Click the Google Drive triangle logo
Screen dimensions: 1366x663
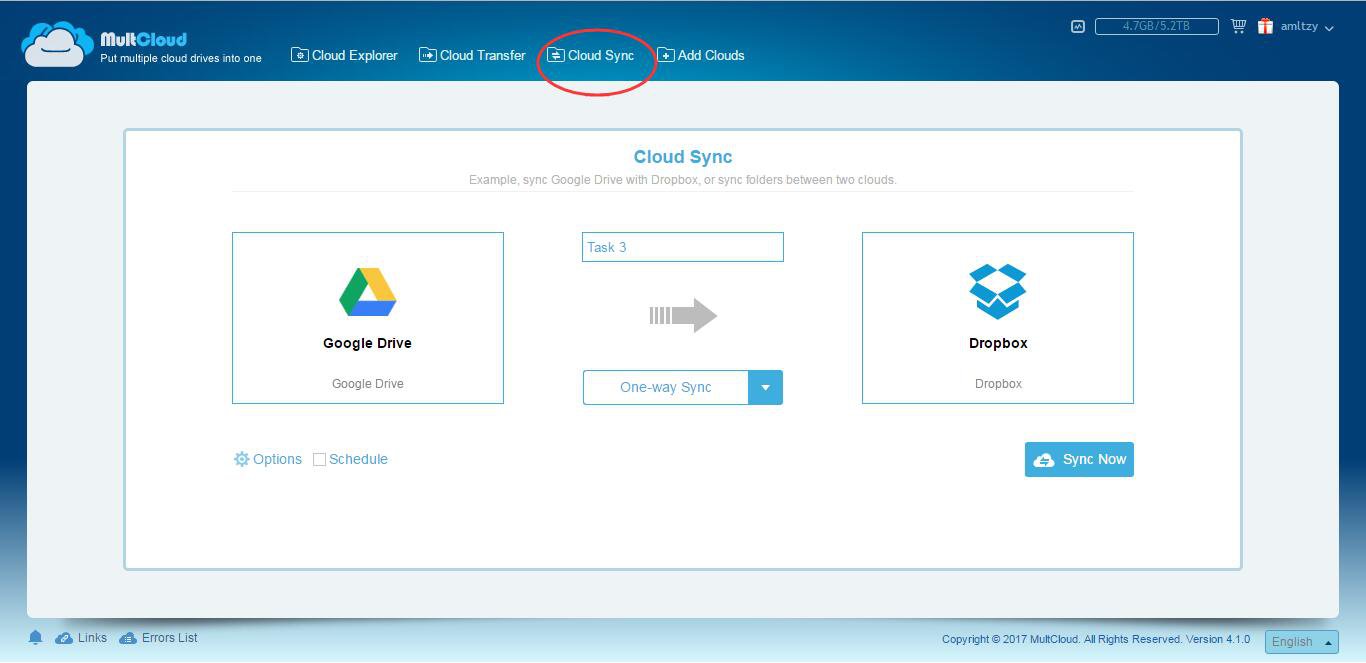(368, 292)
